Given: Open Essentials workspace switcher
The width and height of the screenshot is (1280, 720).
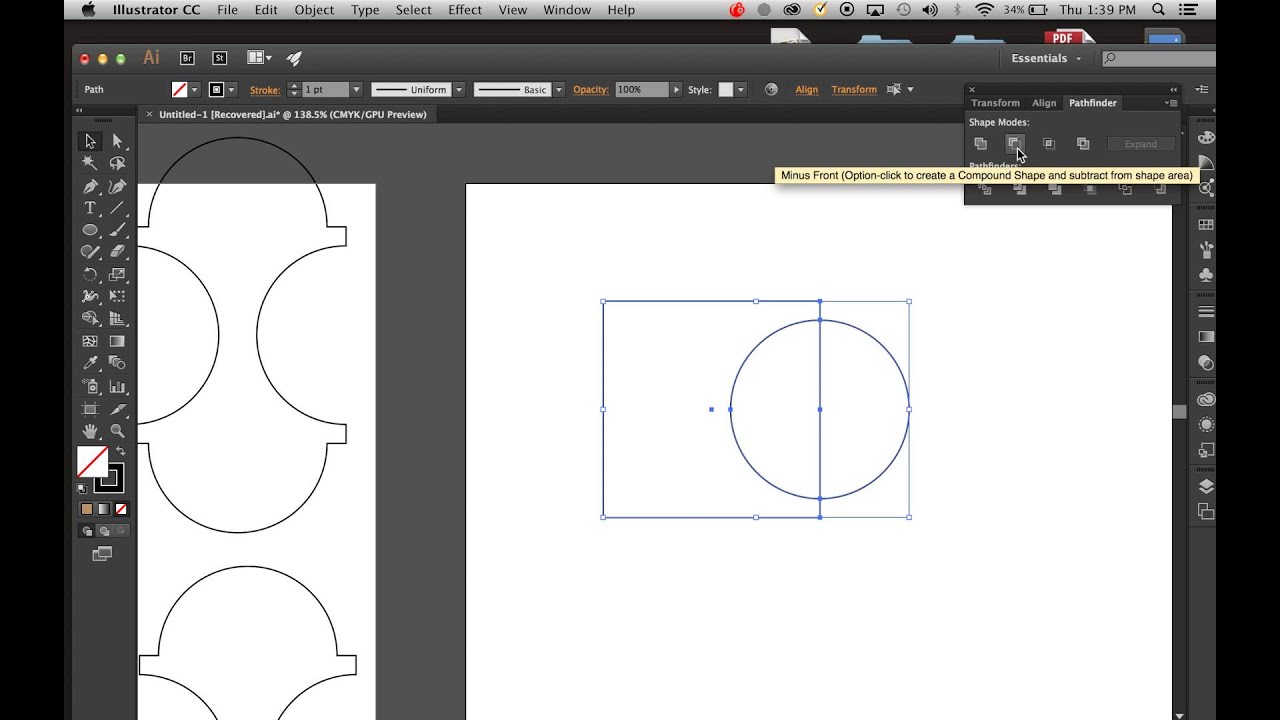Looking at the screenshot, I should point(1046,58).
